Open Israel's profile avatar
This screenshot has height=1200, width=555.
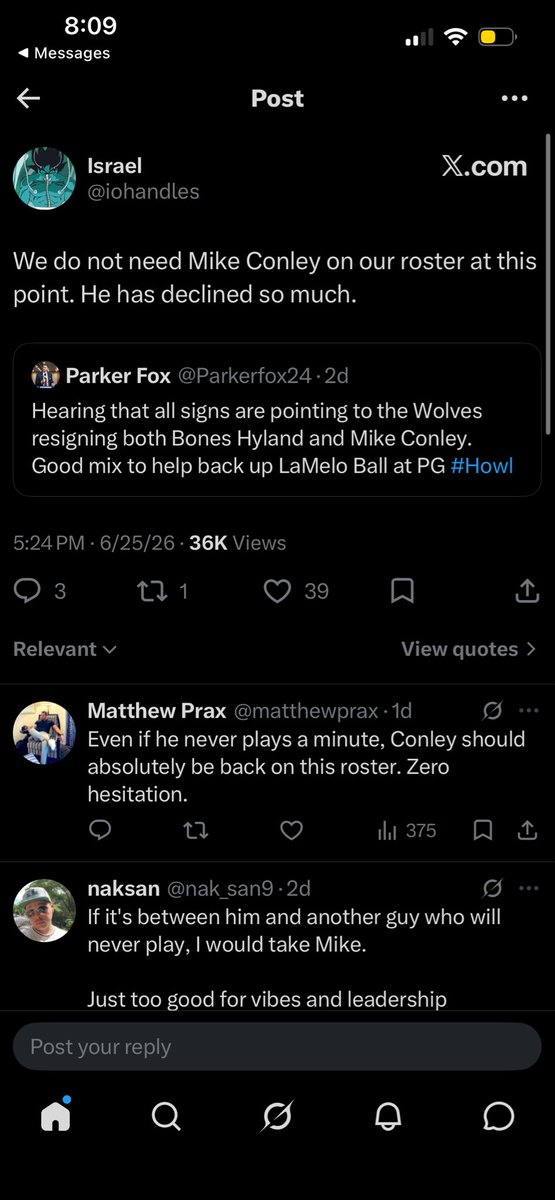[44, 178]
